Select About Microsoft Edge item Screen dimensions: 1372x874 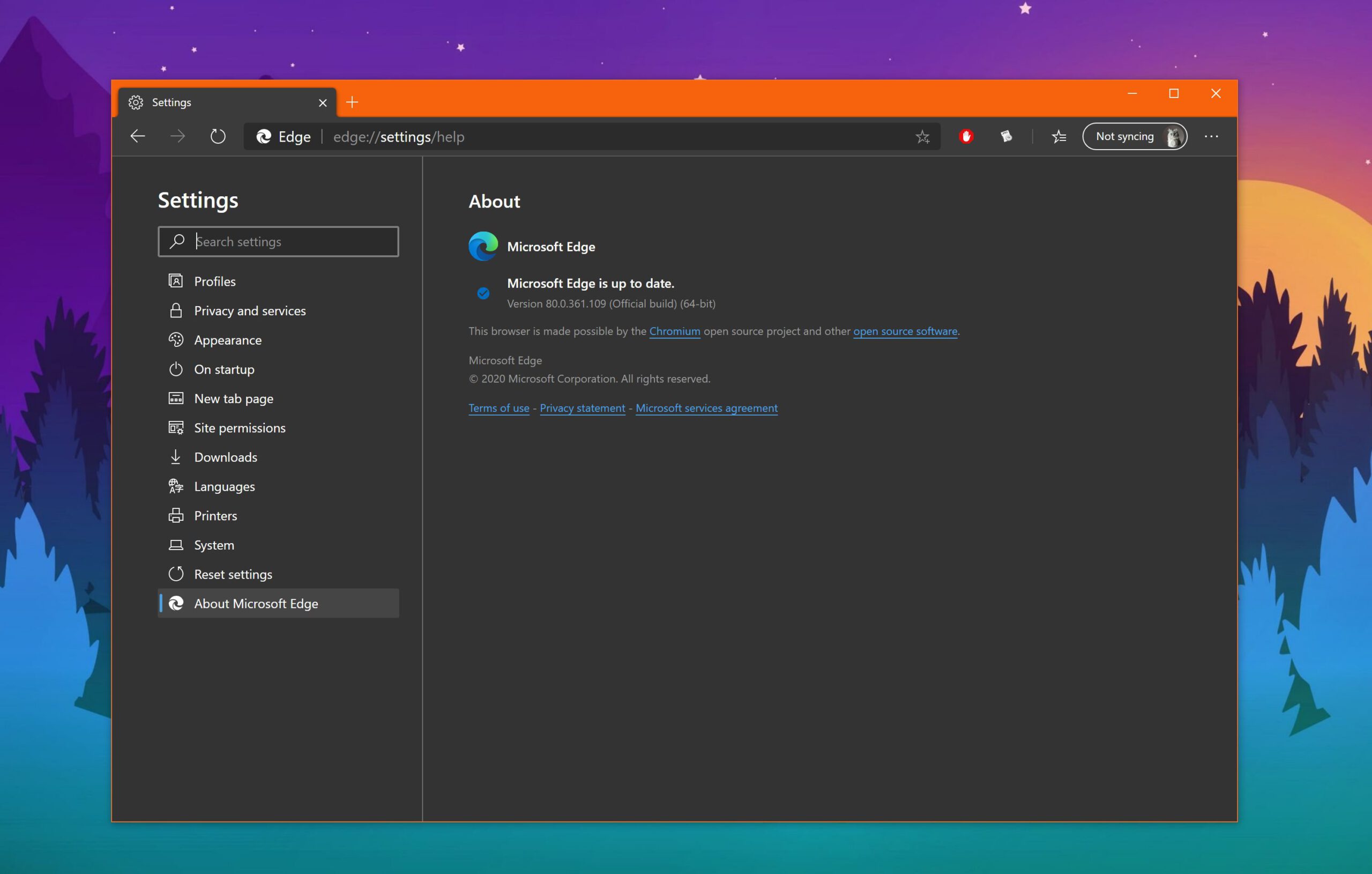click(278, 603)
